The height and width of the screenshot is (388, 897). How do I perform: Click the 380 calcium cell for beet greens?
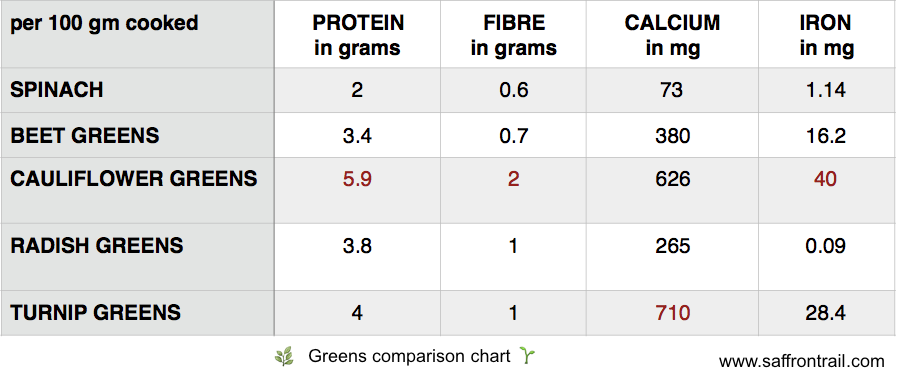[672, 135]
